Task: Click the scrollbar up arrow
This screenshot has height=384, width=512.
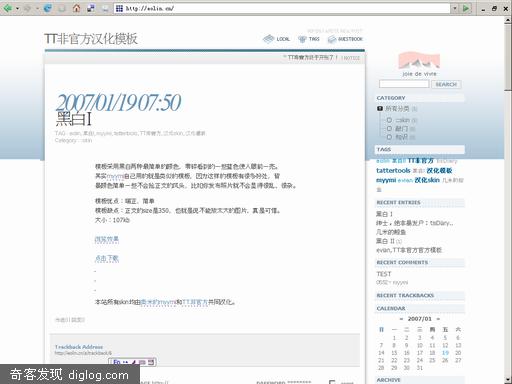Action: [x=508, y=20]
